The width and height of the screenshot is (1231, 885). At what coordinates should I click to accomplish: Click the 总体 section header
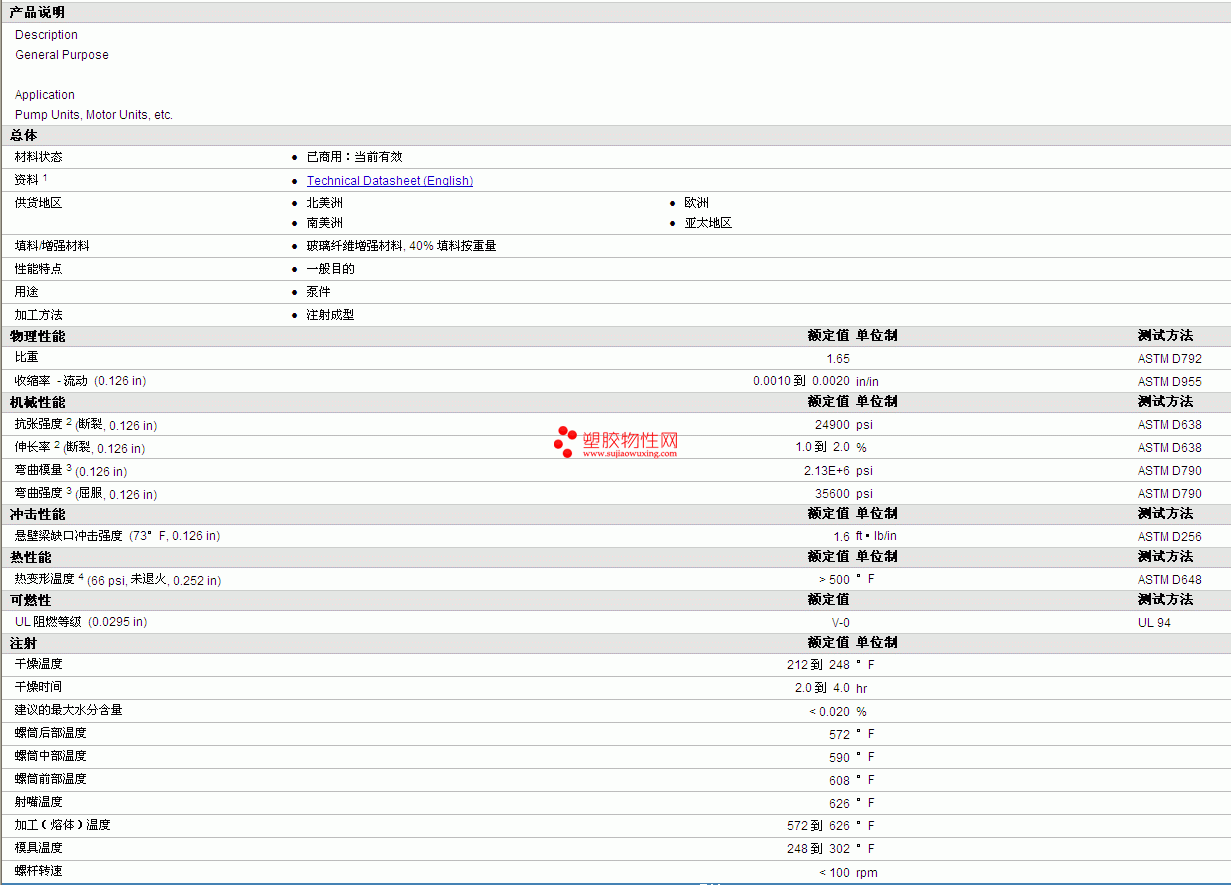point(23,136)
